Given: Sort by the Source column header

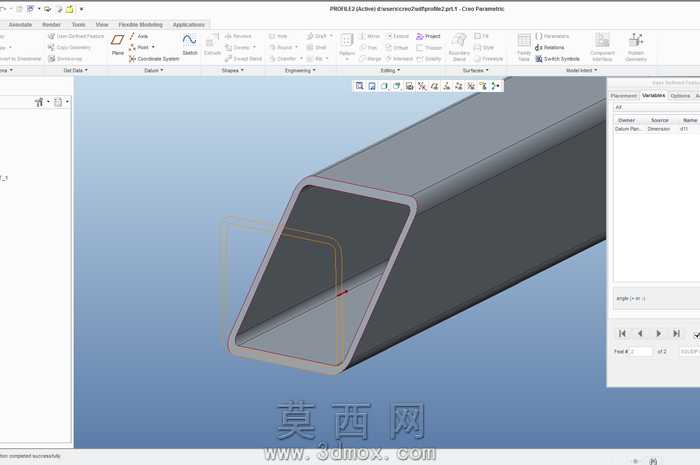Looking at the screenshot, I should coord(660,120).
